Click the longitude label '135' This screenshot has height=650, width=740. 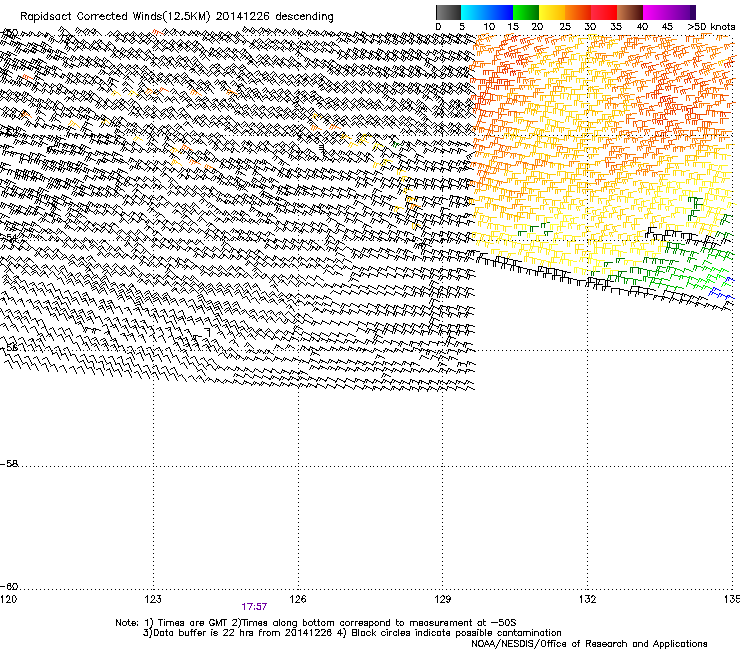coord(732,599)
